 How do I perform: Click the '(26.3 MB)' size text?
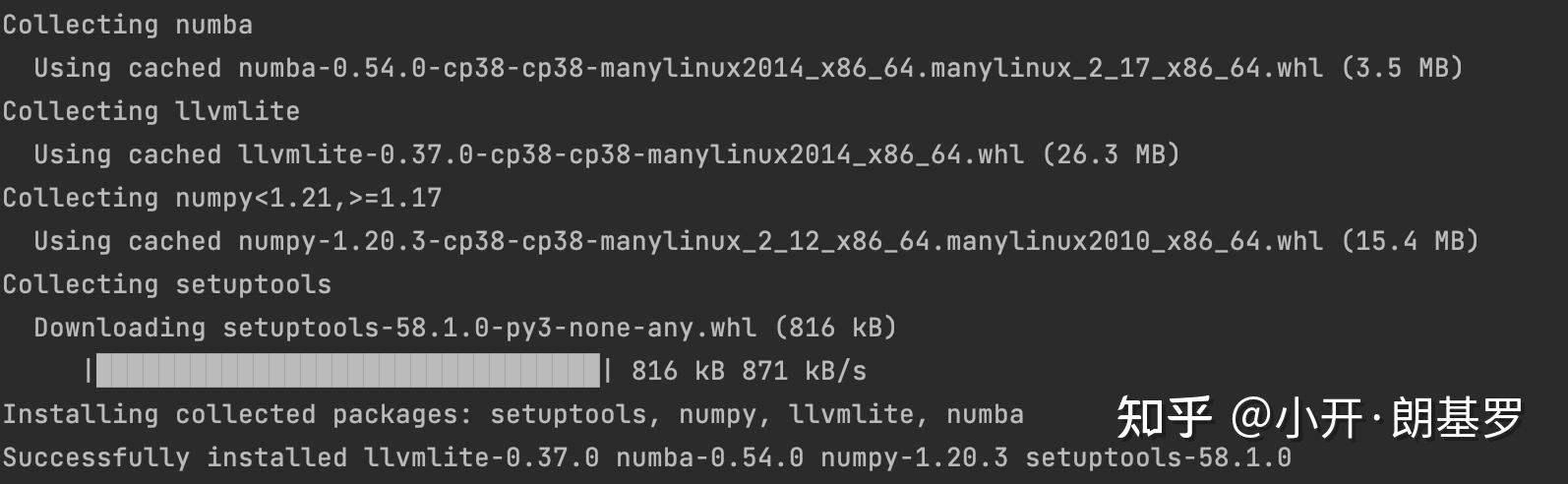click(1111, 154)
